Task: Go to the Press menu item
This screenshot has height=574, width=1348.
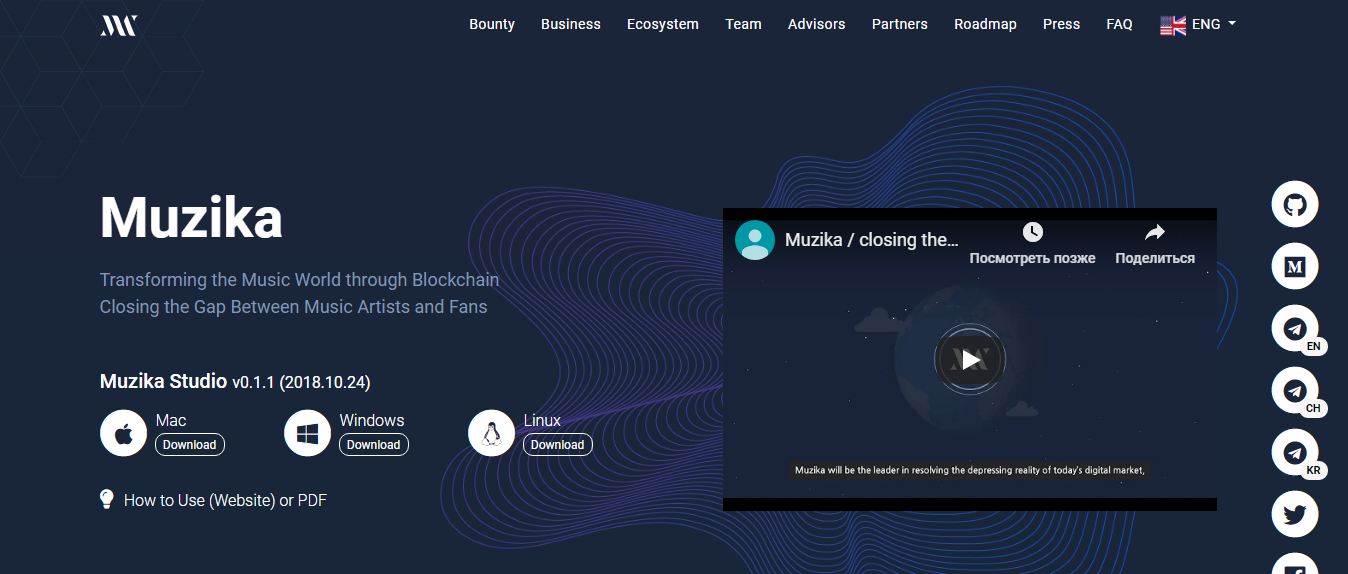Action: (x=1061, y=24)
